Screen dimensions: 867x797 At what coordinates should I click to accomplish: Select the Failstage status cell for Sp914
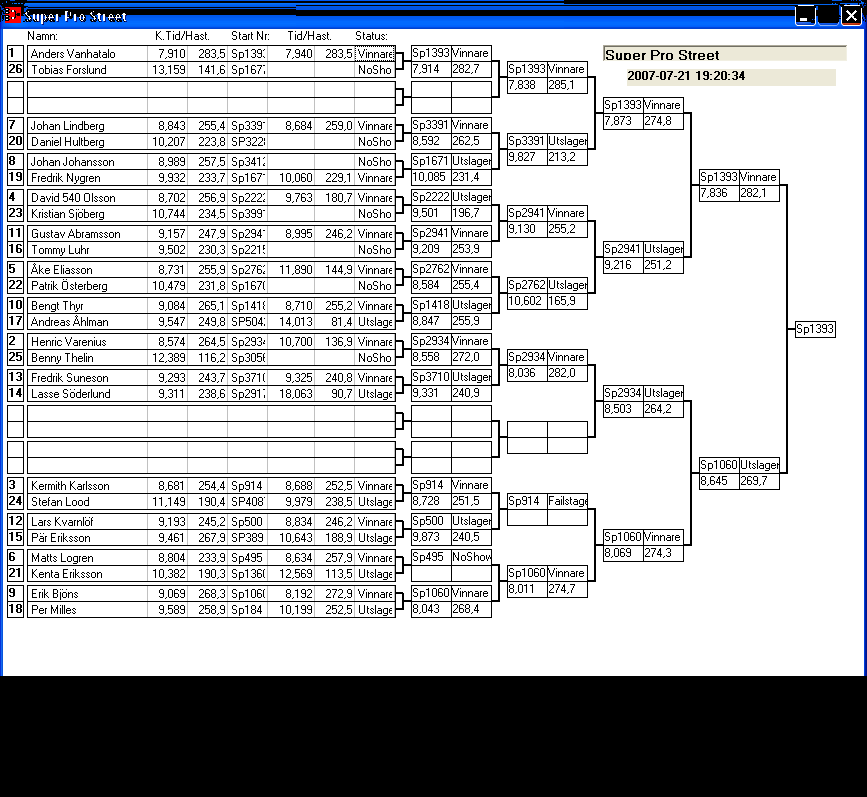567,501
